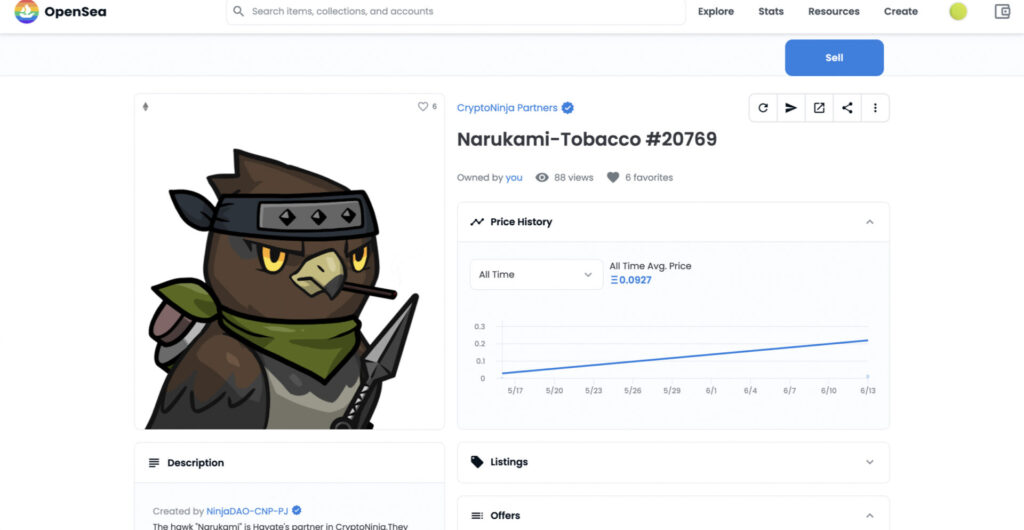Click the share icon
This screenshot has width=1024, height=530.
coord(847,108)
